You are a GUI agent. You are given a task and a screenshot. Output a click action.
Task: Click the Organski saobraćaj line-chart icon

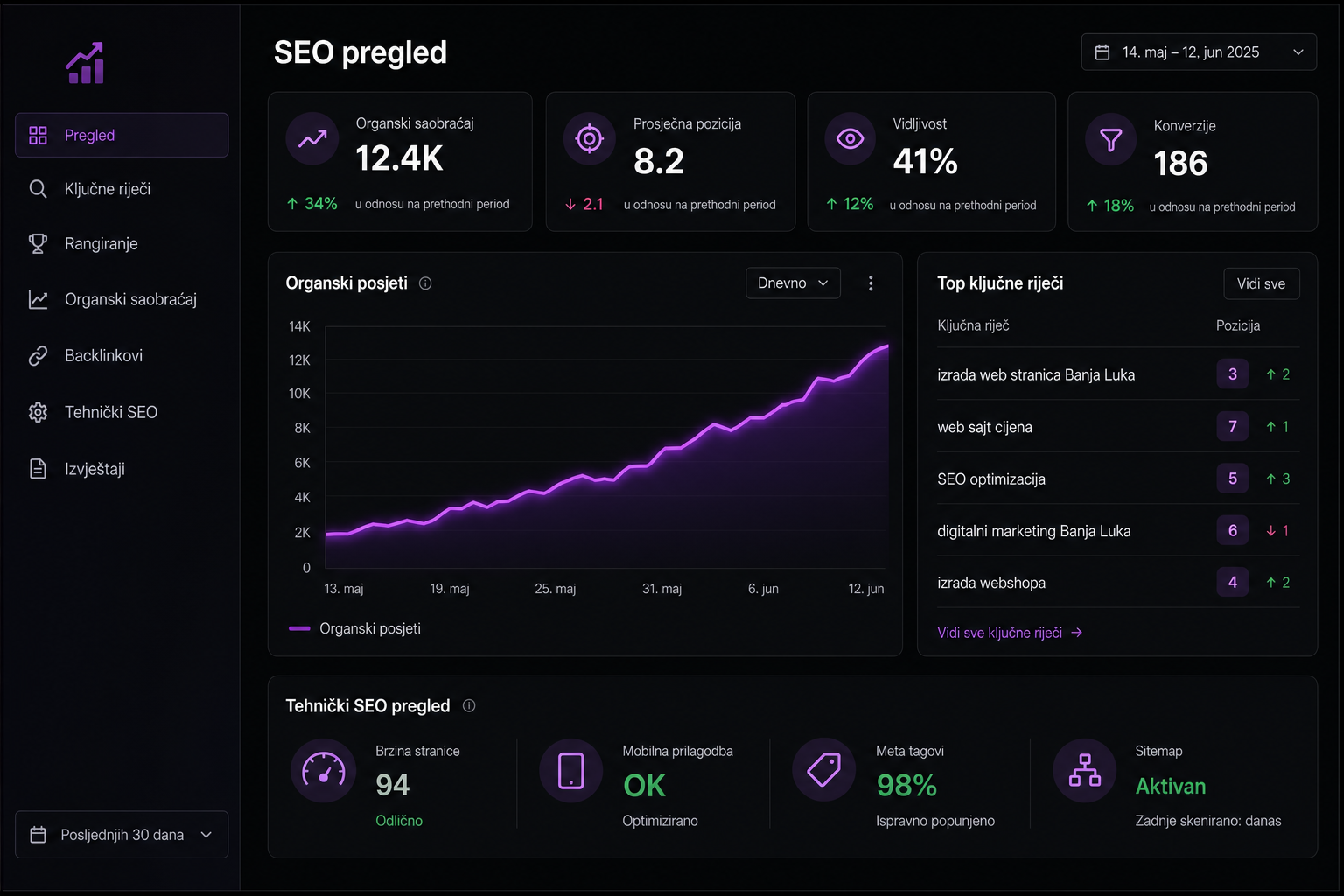coord(38,299)
